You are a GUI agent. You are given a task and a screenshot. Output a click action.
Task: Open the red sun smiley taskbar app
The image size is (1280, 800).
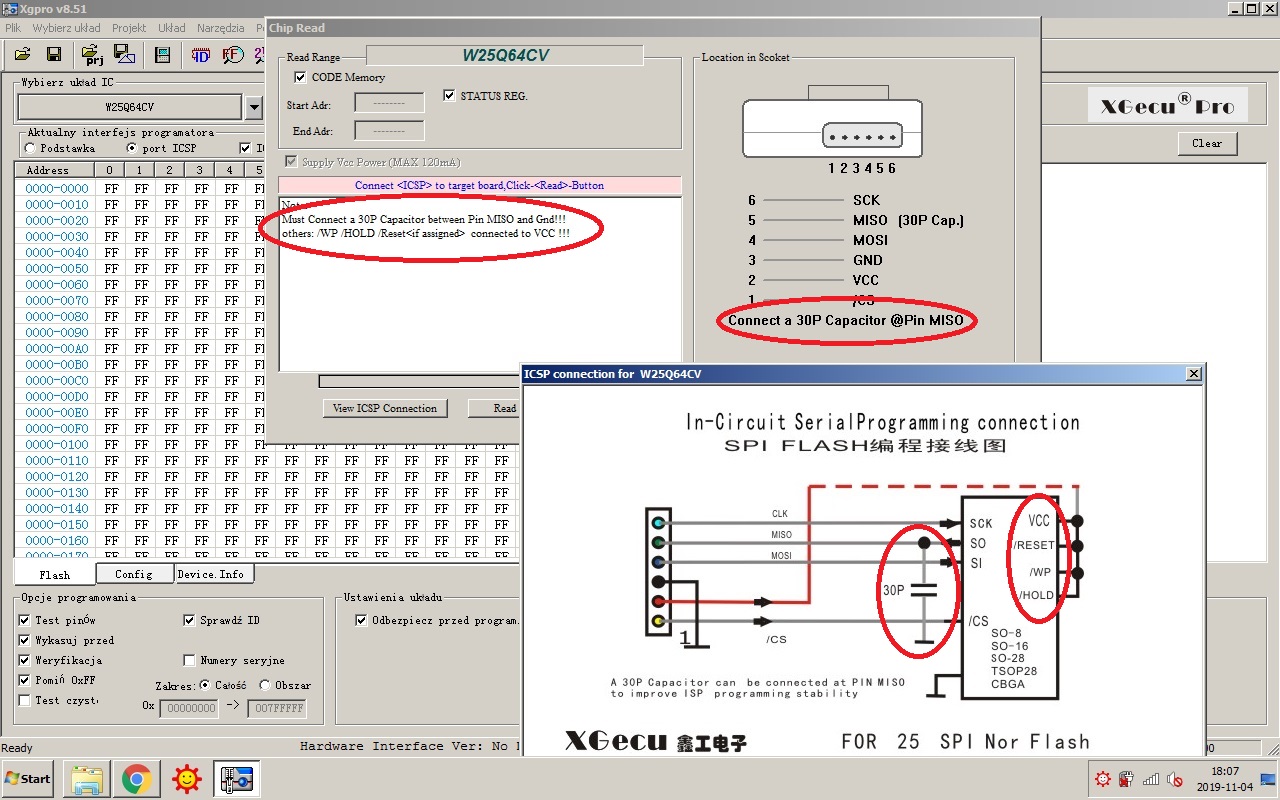pos(186,778)
